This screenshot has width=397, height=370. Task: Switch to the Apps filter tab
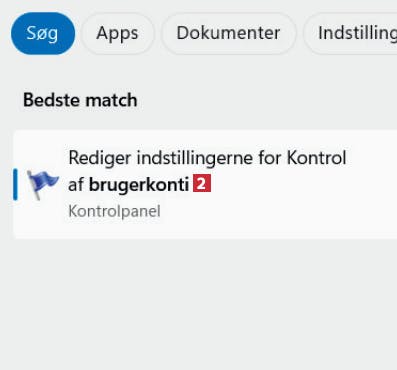117,33
